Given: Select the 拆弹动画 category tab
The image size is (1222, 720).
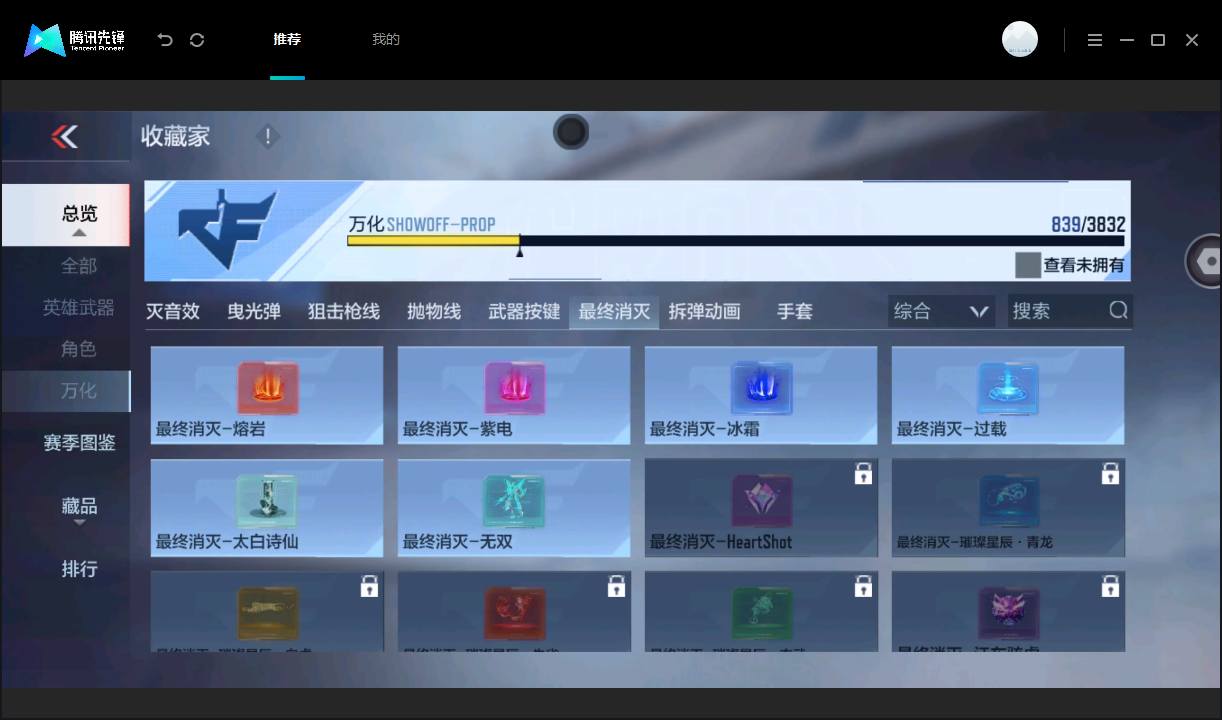Looking at the screenshot, I should point(704,311).
